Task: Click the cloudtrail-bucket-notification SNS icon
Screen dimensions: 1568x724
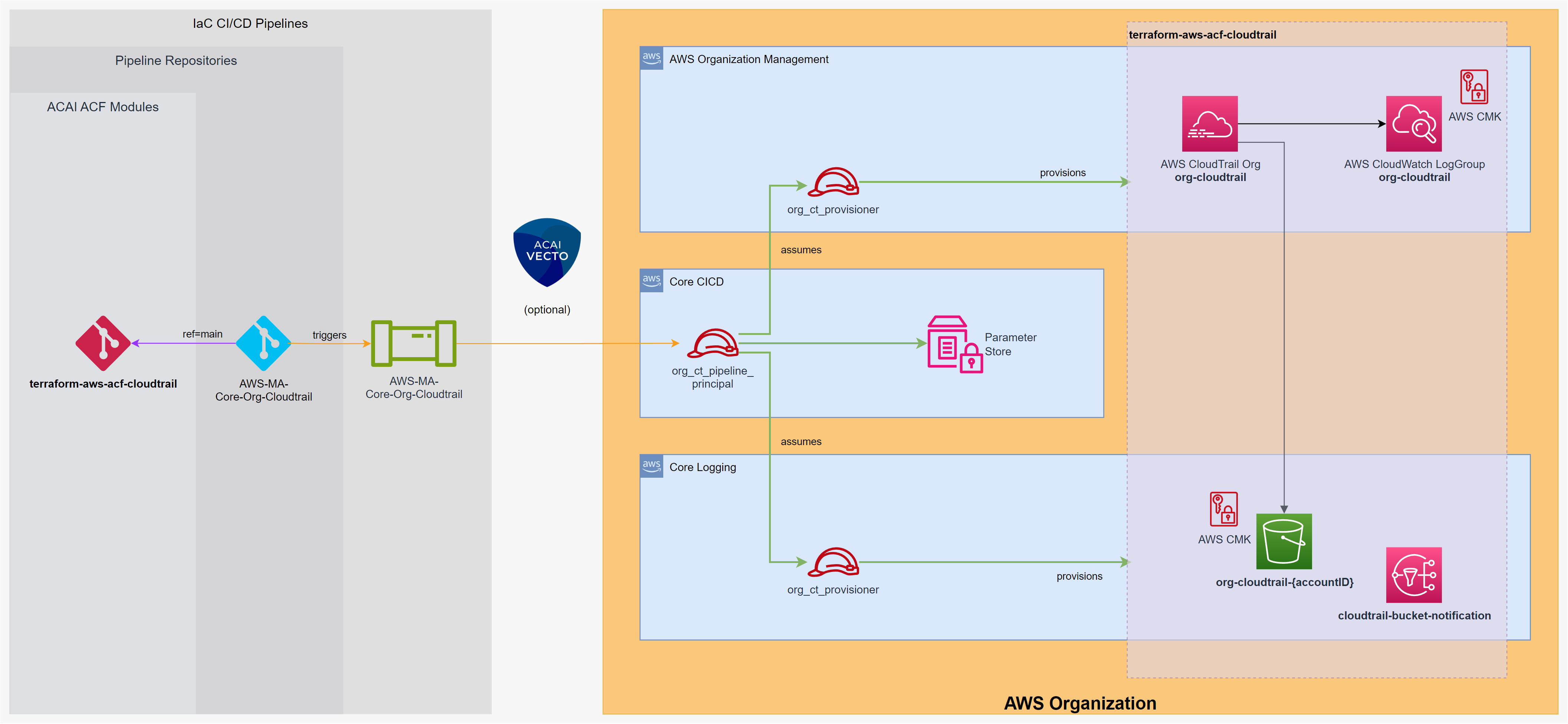Action: [1413, 574]
